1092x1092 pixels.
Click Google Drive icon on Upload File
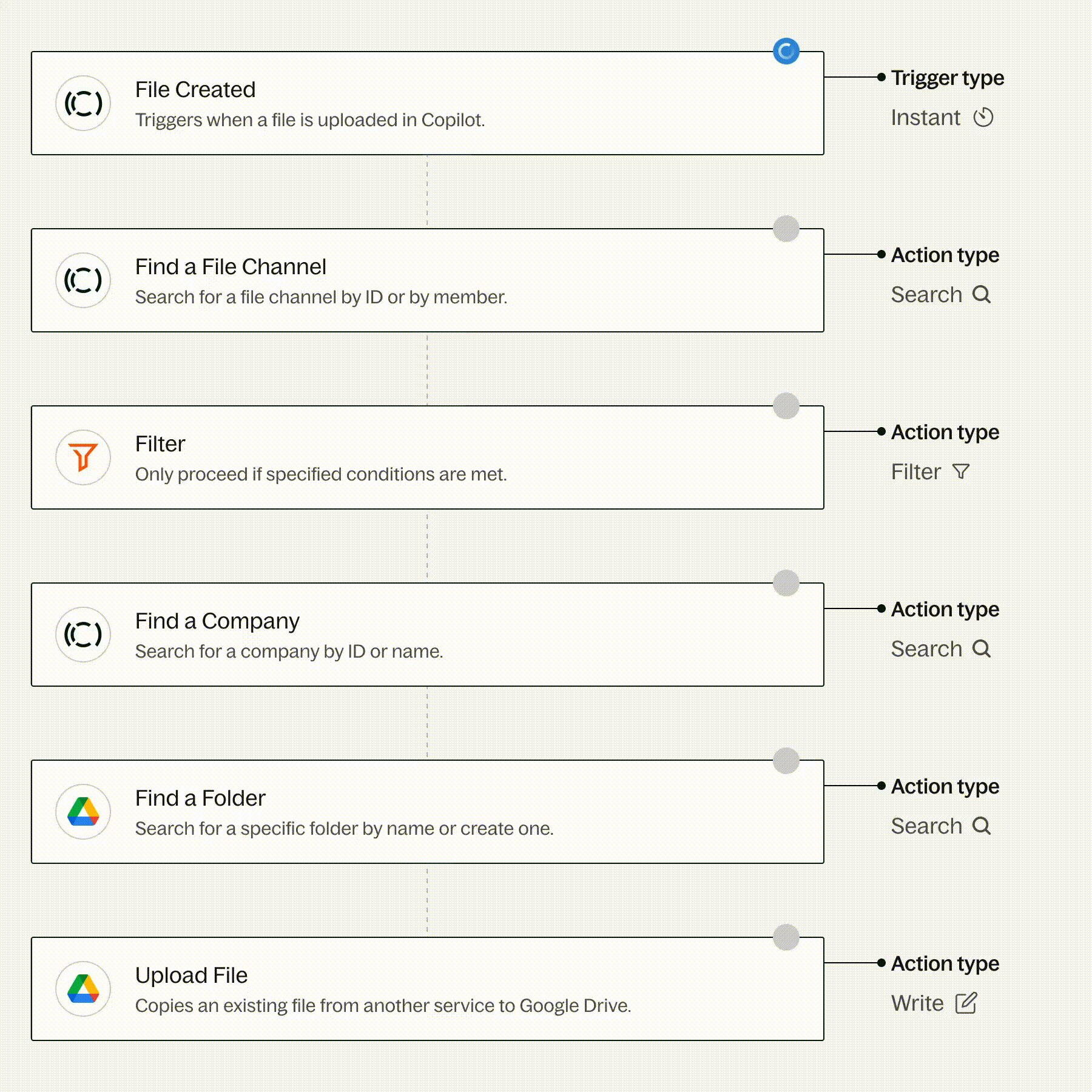(83, 989)
